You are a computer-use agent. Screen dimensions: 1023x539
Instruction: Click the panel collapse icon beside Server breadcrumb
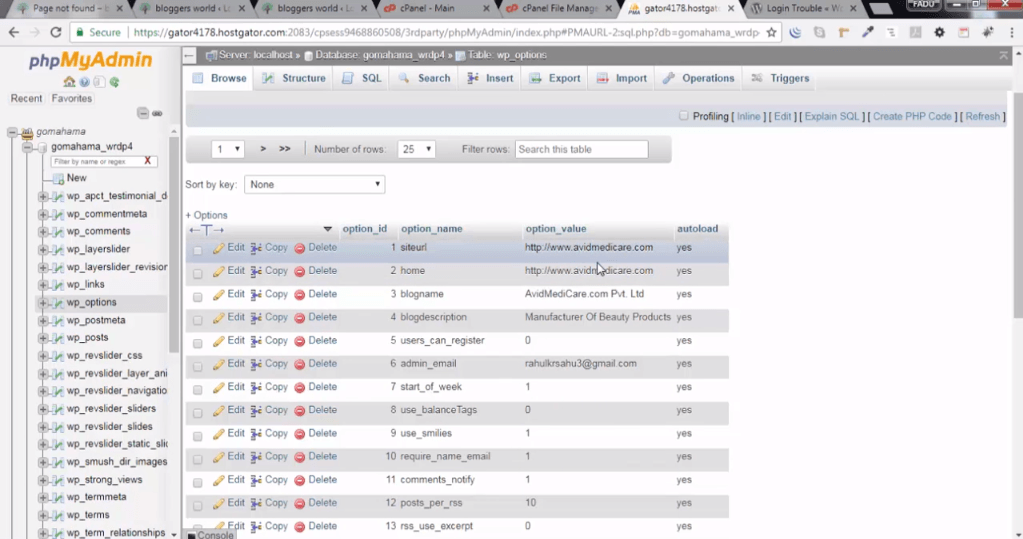click(x=189, y=55)
